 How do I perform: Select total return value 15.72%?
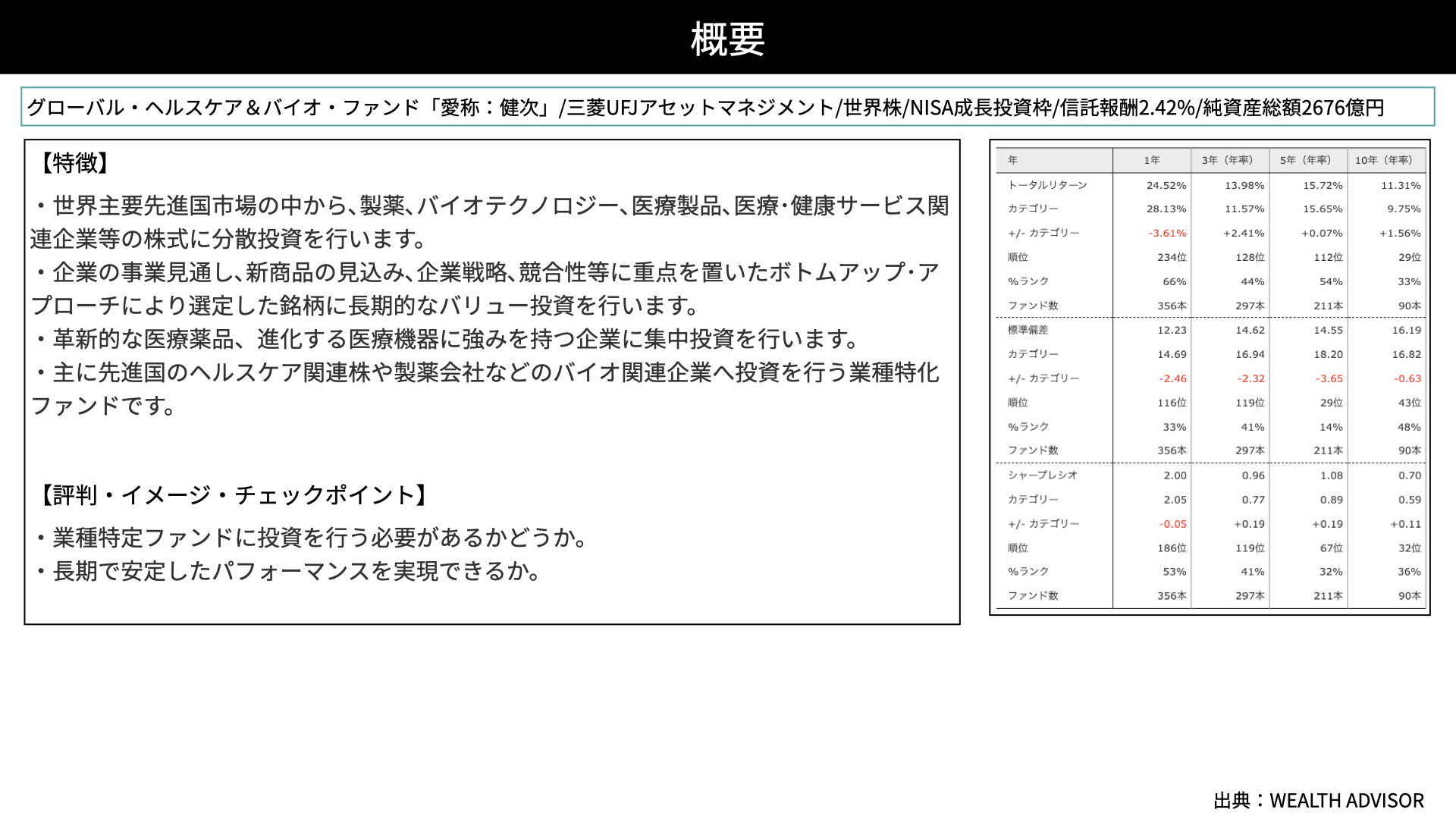click(1323, 185)
